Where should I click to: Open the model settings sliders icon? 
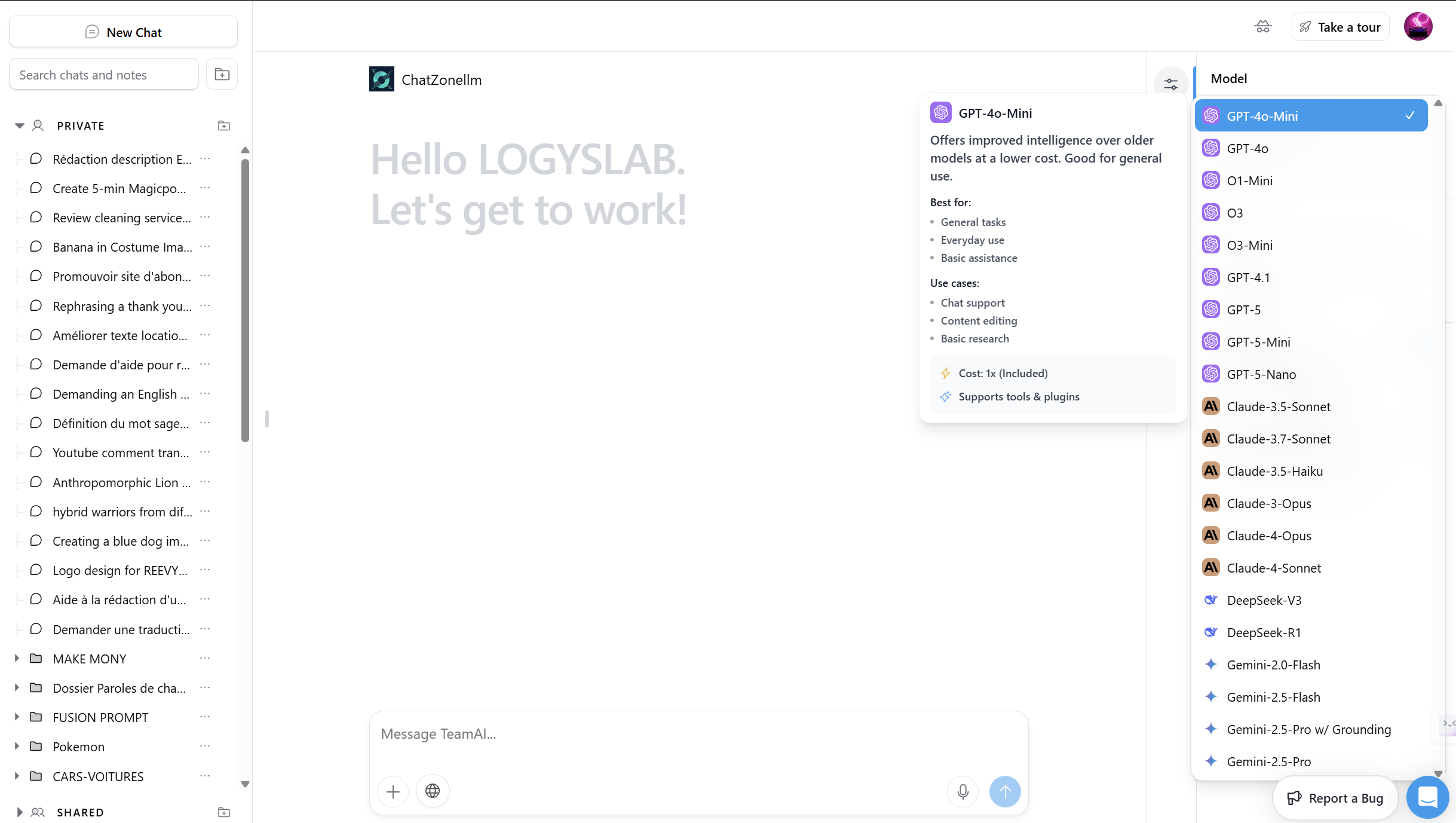1170,84
